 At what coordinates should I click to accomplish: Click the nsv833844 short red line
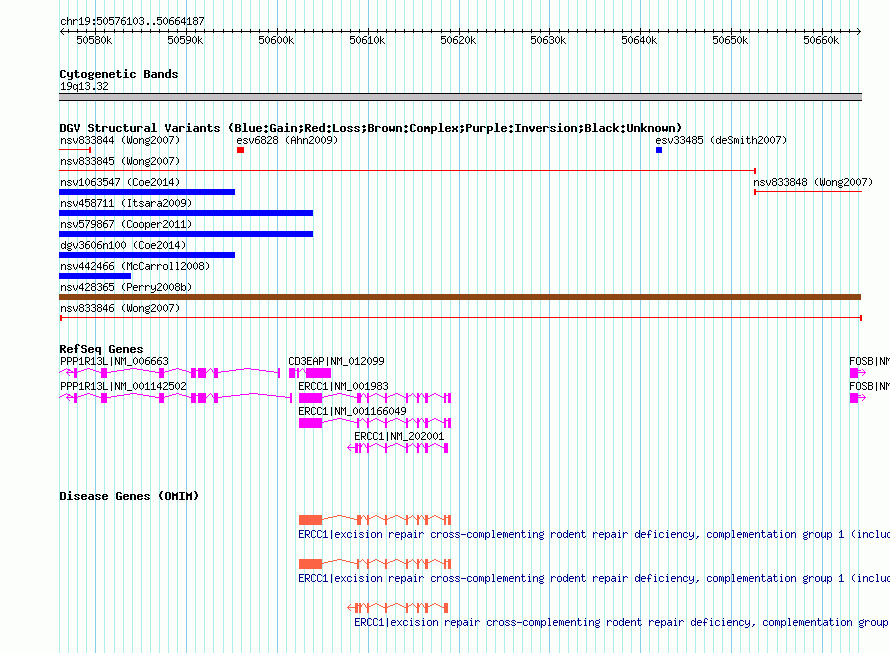pyautogui.click(x=75, y=150)
